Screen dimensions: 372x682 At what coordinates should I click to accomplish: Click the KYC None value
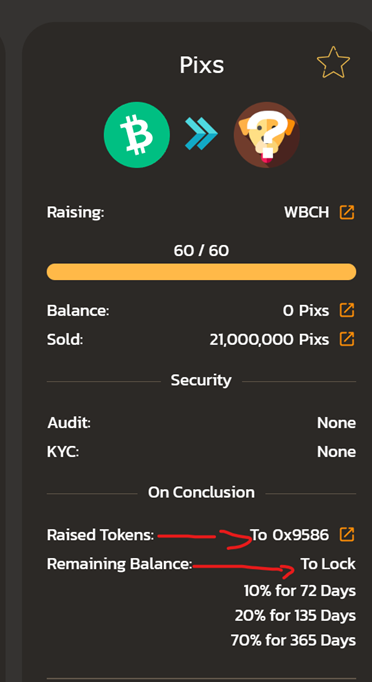pos(336,451)
